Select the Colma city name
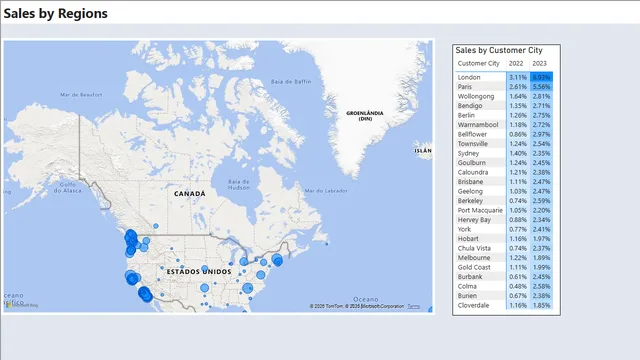Image resolution: width=640 pixels, height=360 pixels. click(467, 286)
